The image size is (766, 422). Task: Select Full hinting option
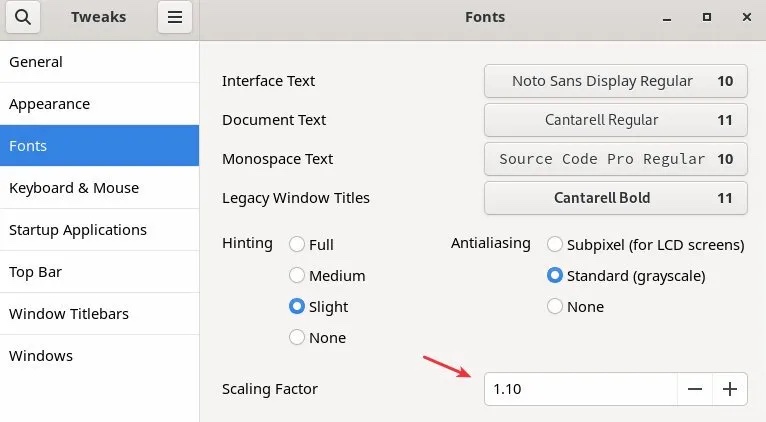point(297,244)
